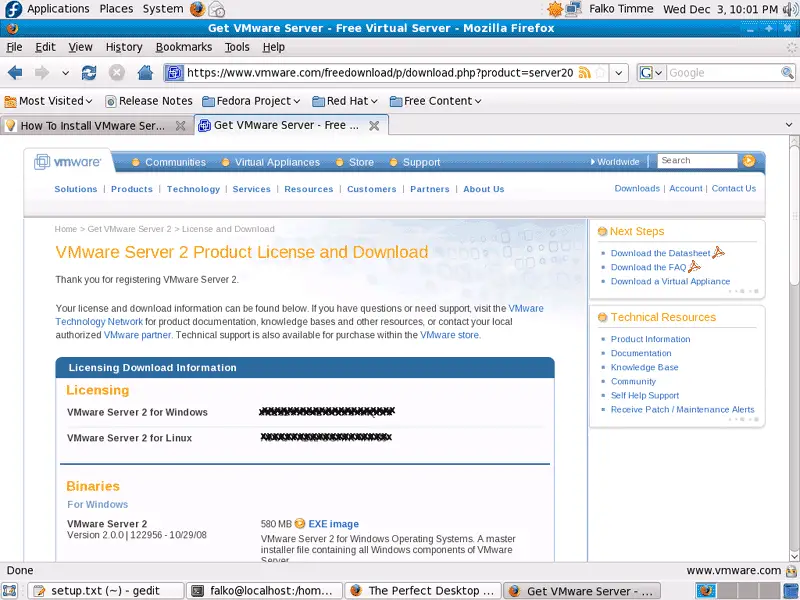
Task: Open the network monitor icon in top panel
Action: pos(574,9)
